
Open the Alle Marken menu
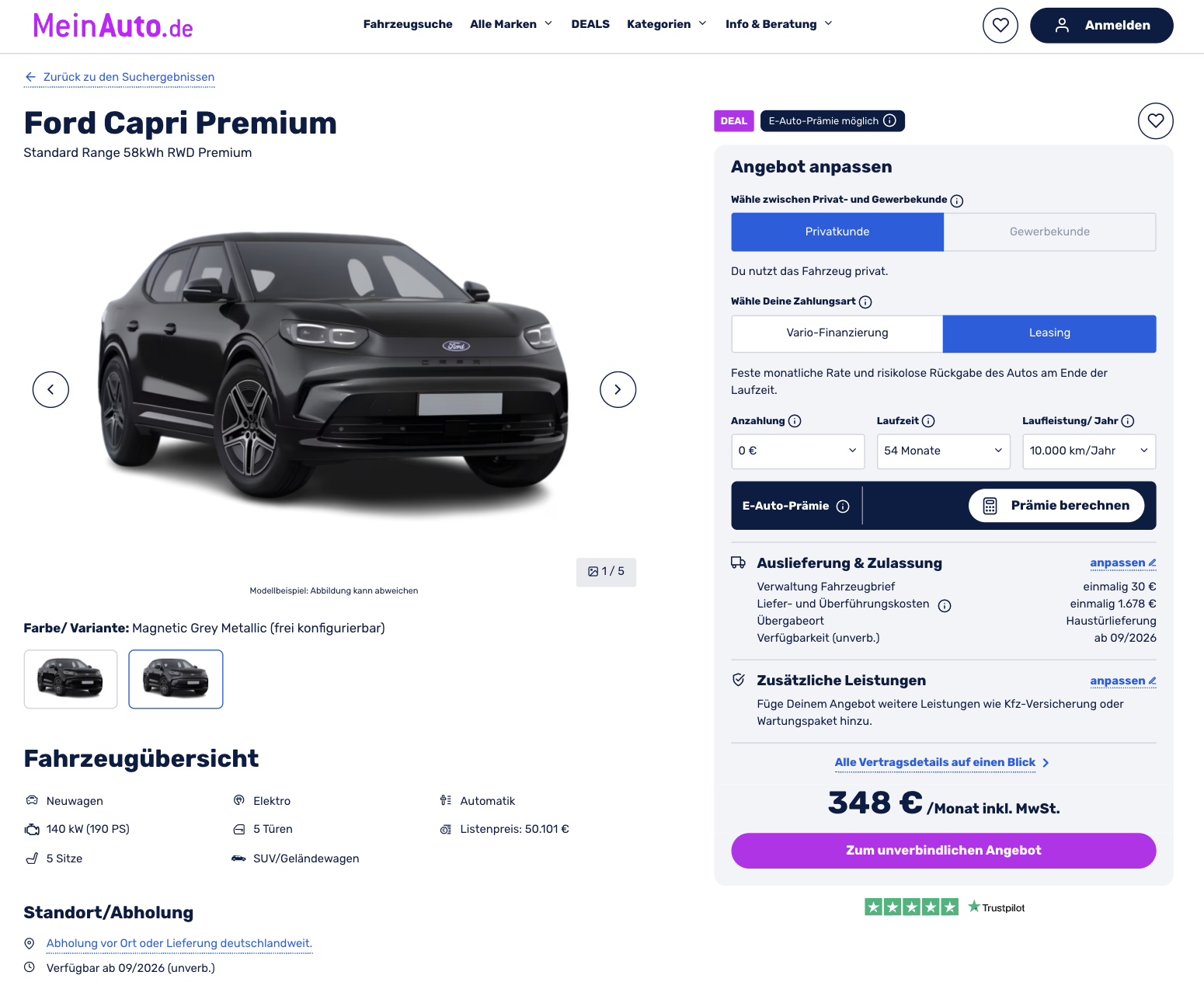click(511, 24)
